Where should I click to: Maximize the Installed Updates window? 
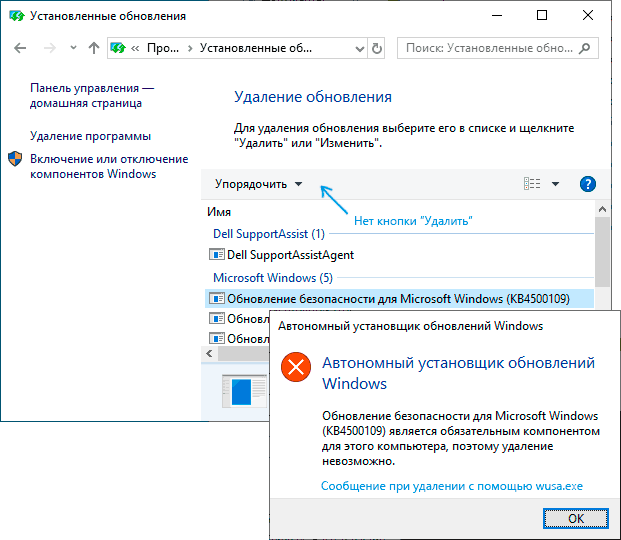542,16
